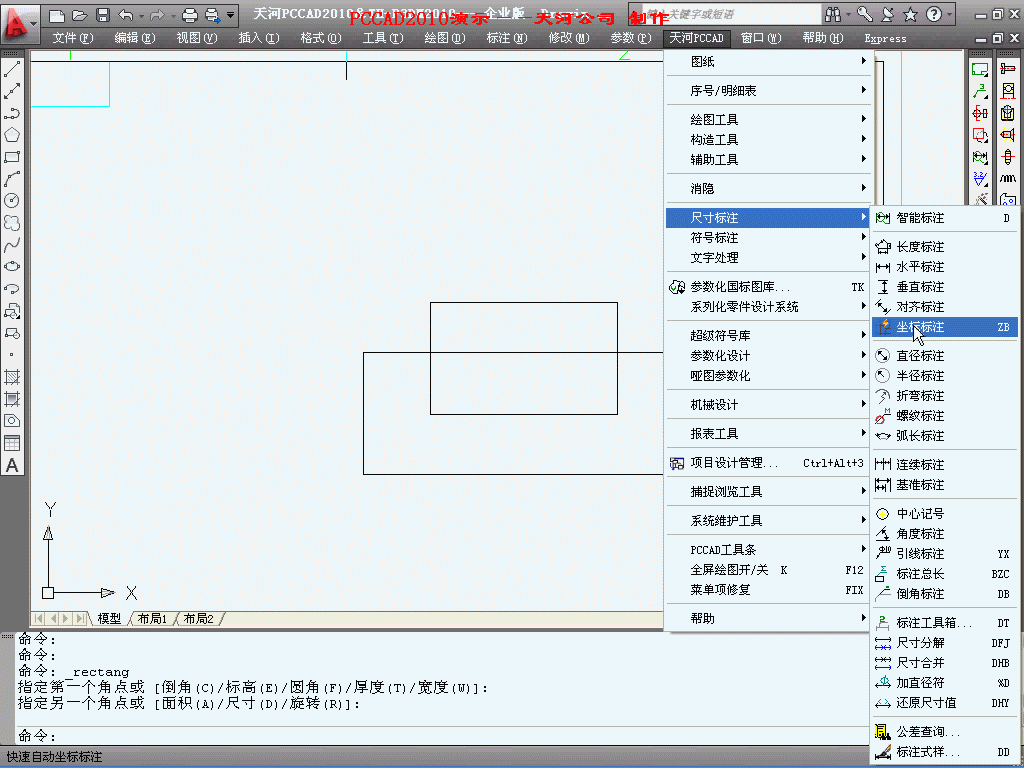The image size is (1024, 768).
Task: Choose 长度标注 menu entry
Action: (x=945, y=247)
